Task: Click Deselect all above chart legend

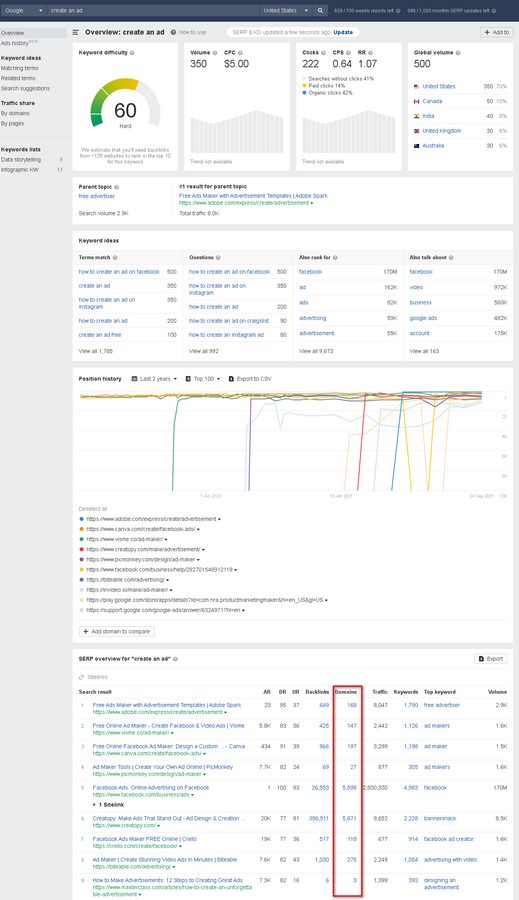Action: click(x=93, y=509)
